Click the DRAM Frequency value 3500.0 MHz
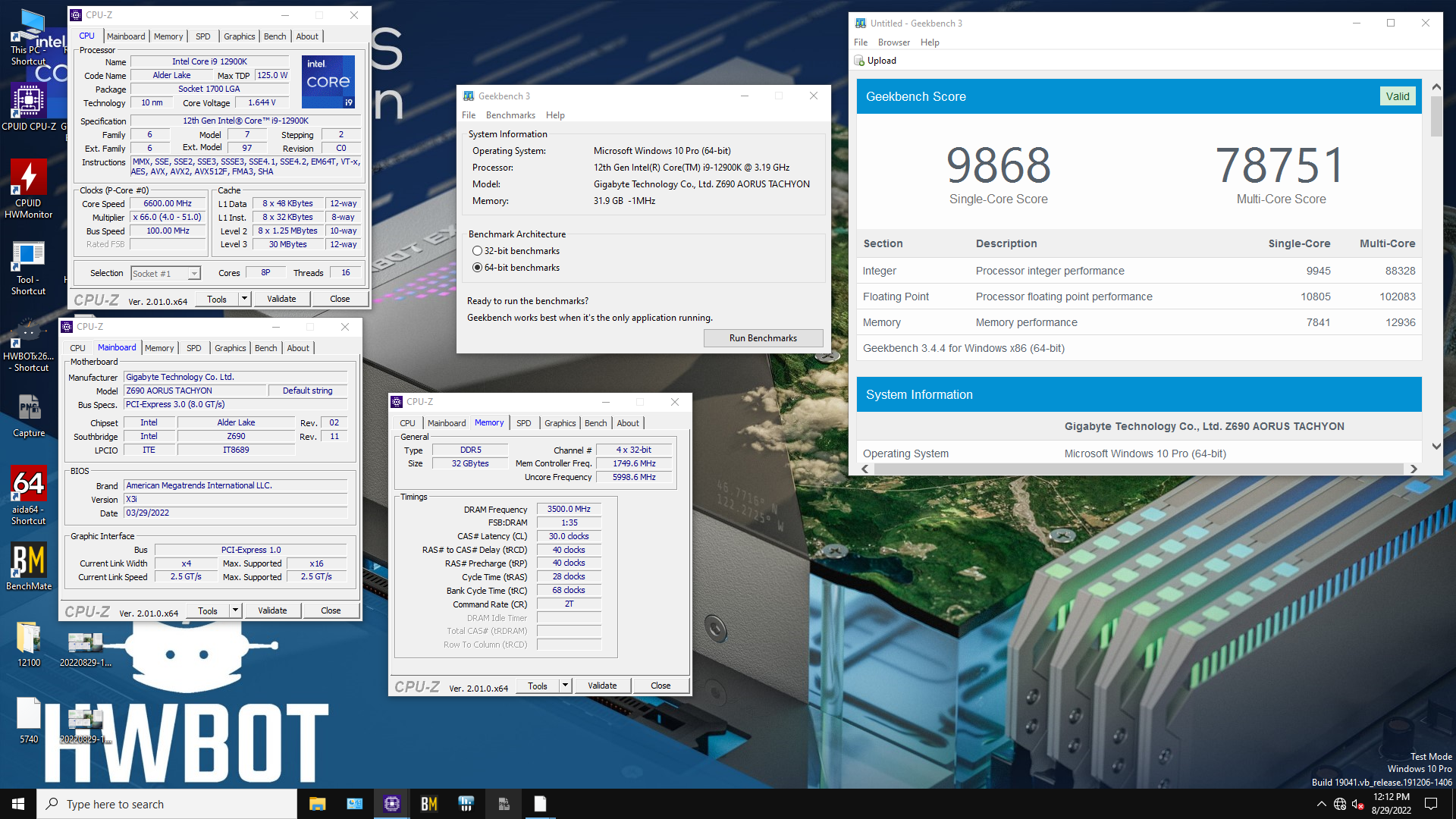The image size is (1456, 819). click(x=569, y=509)
